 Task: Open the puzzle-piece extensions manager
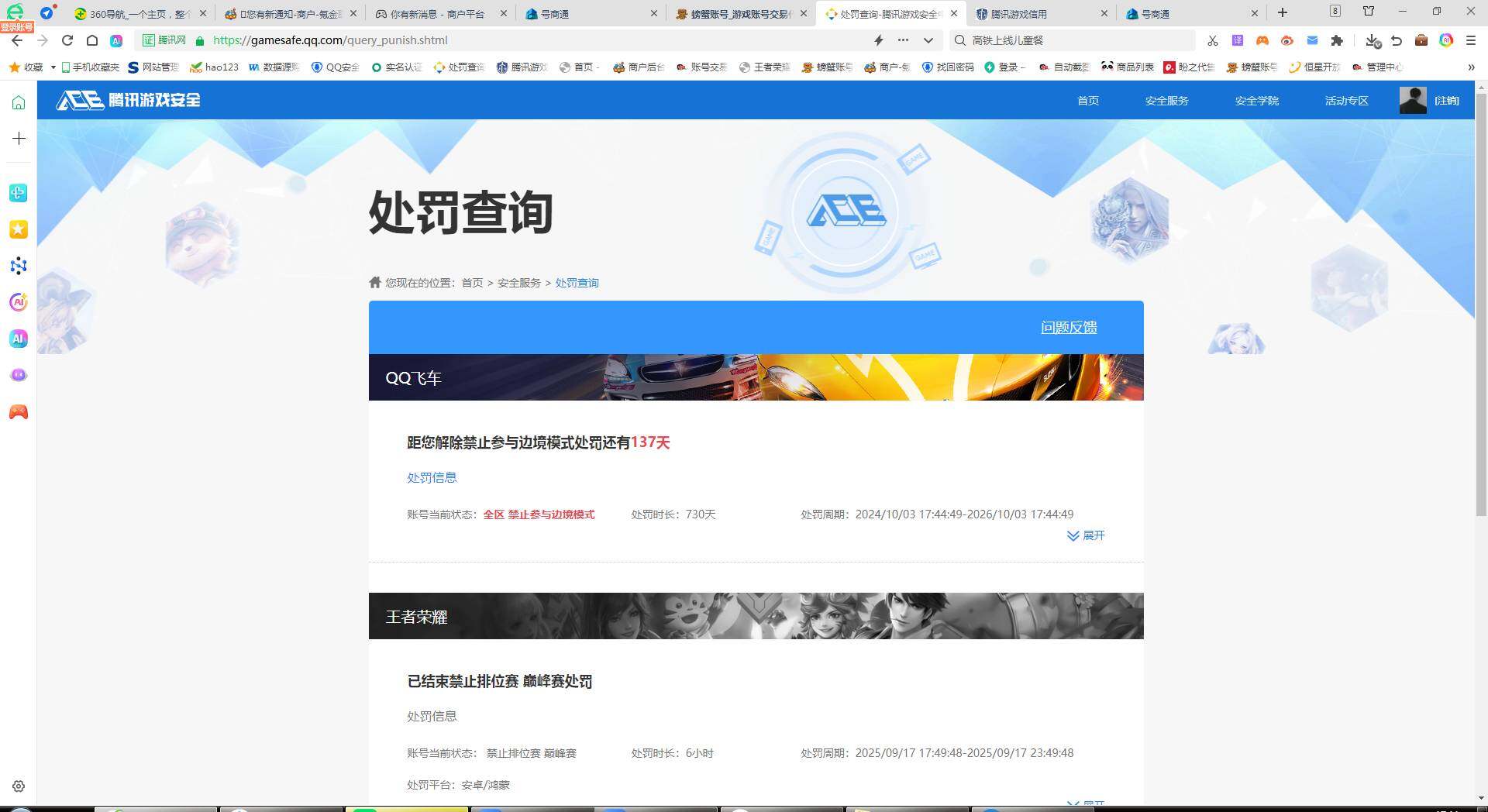[x=1337, y=40]
